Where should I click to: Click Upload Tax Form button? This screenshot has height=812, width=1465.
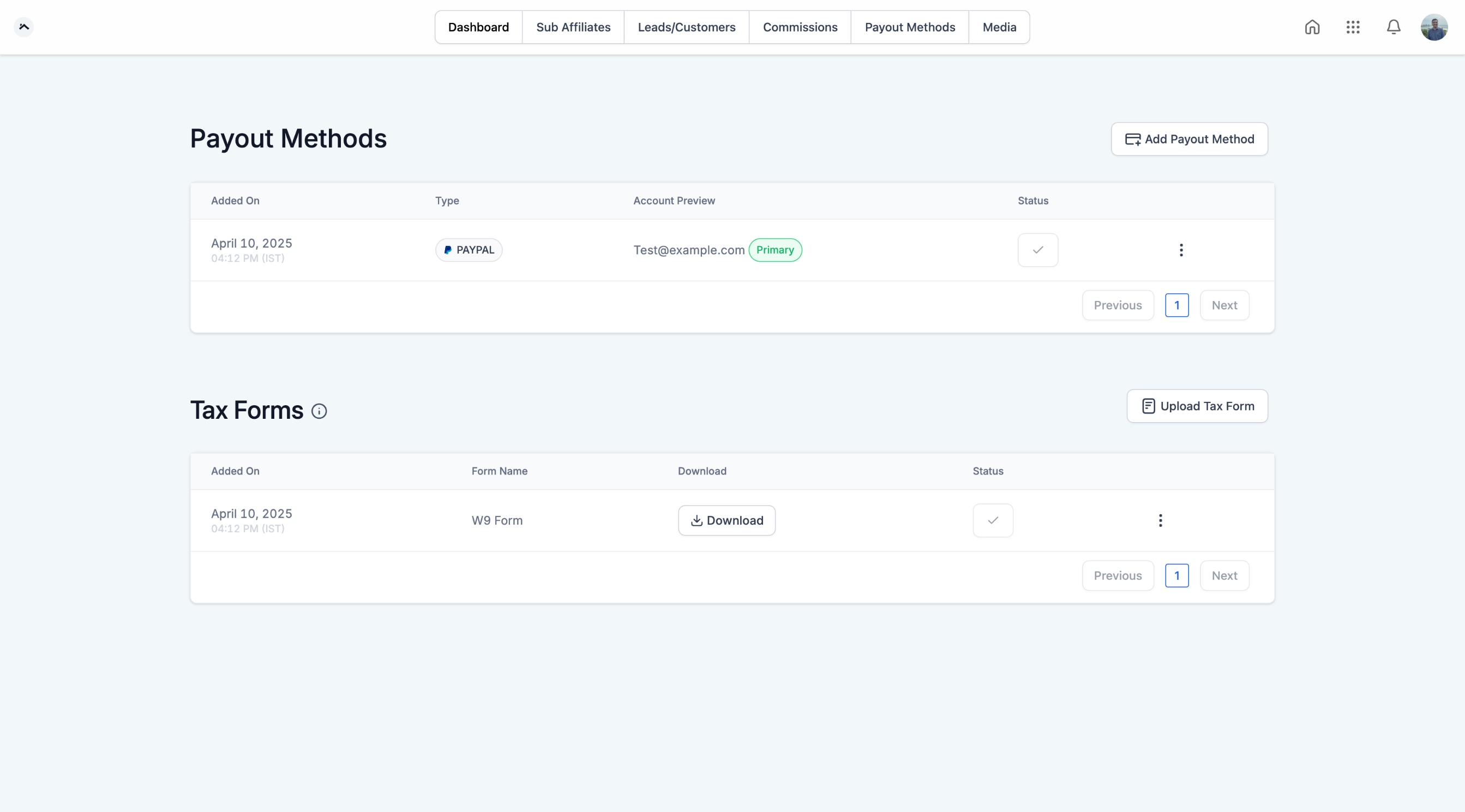(1197, 406)
